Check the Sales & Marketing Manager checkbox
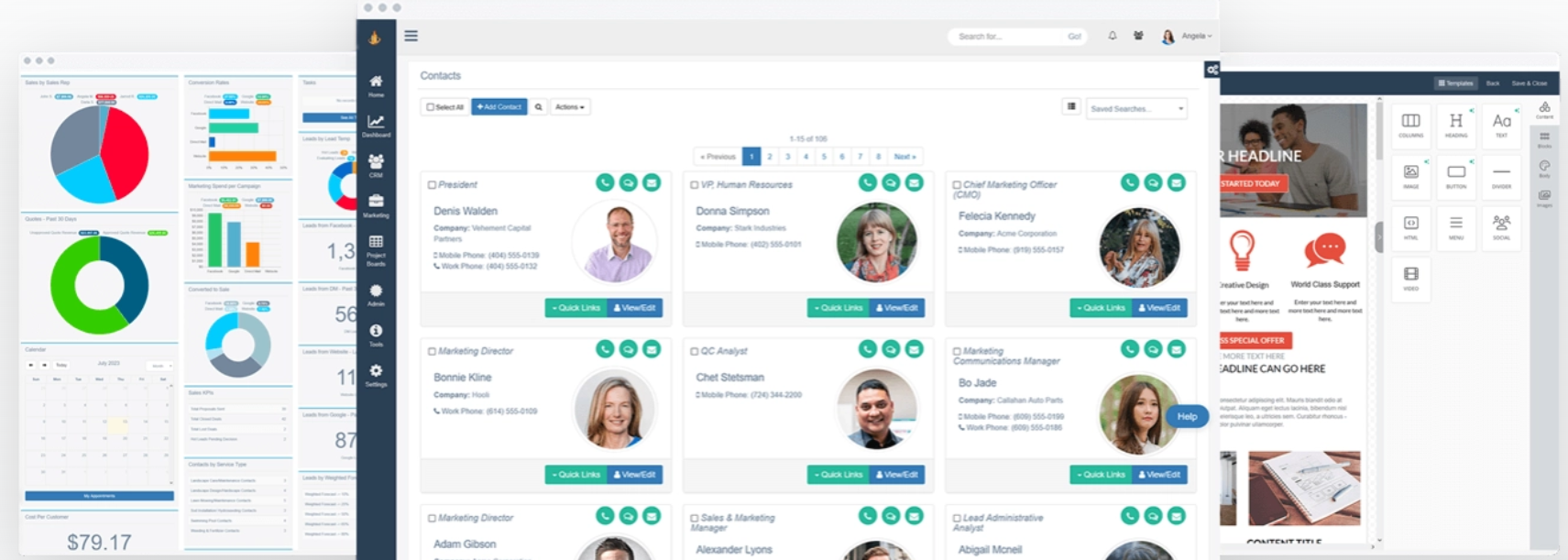The height and width of the screenshot is (560, 1568). pyautogui.click(x=695, y=518)
